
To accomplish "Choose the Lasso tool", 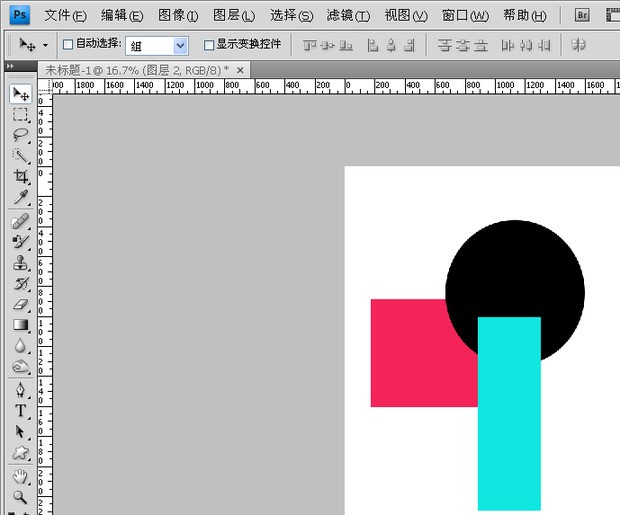I will (x=20, y=135).
